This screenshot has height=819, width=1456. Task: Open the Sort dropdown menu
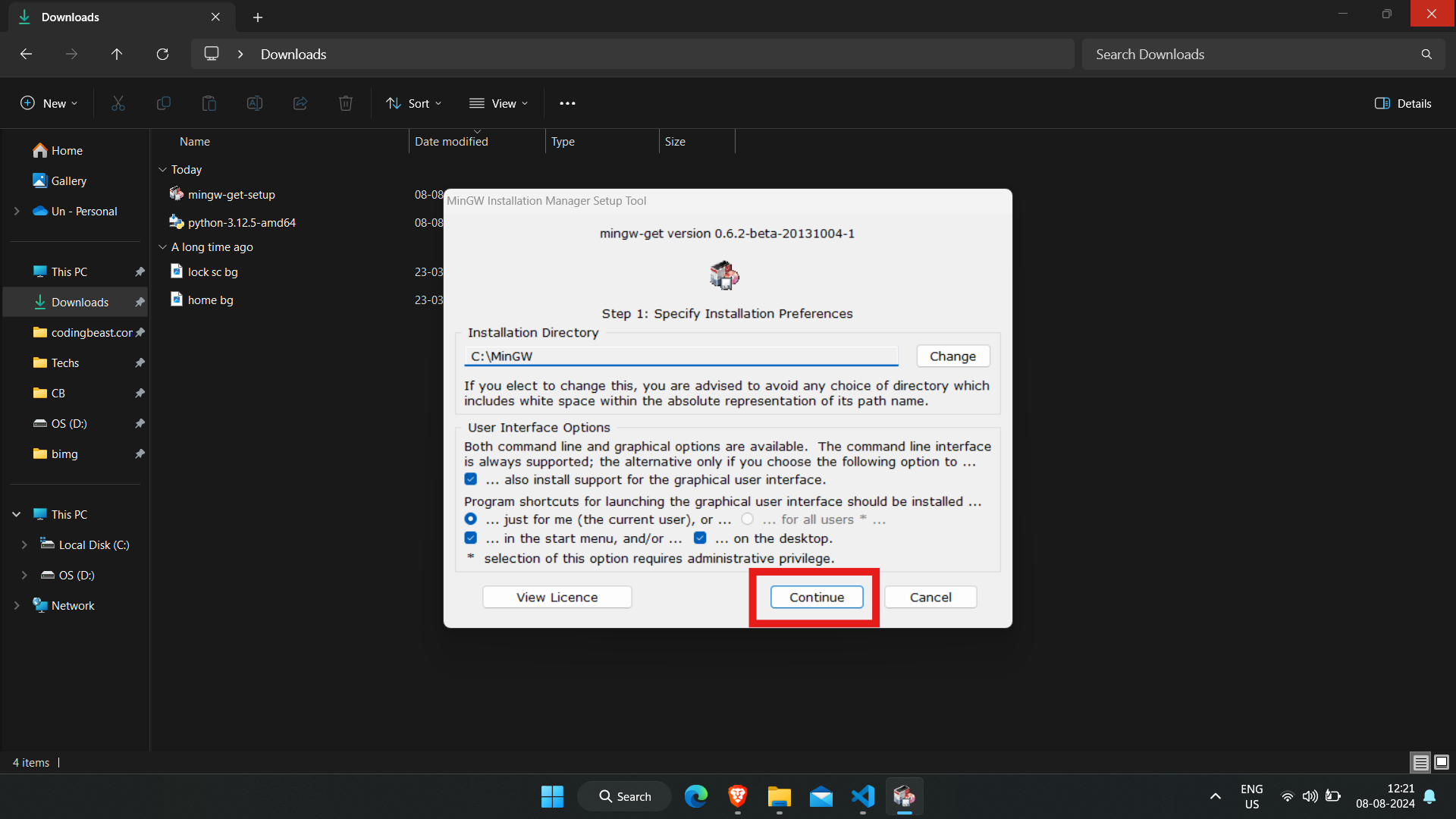click(x=414, y=103)
